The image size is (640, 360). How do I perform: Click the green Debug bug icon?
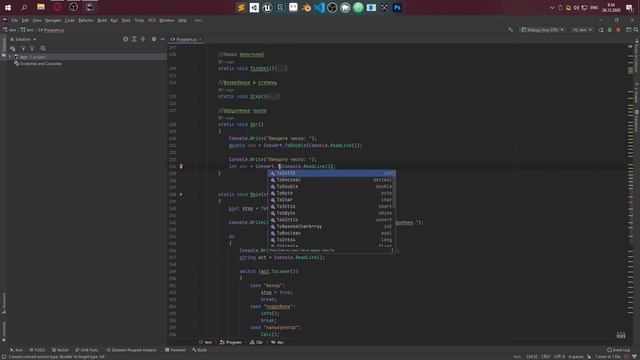coord(610,30)
